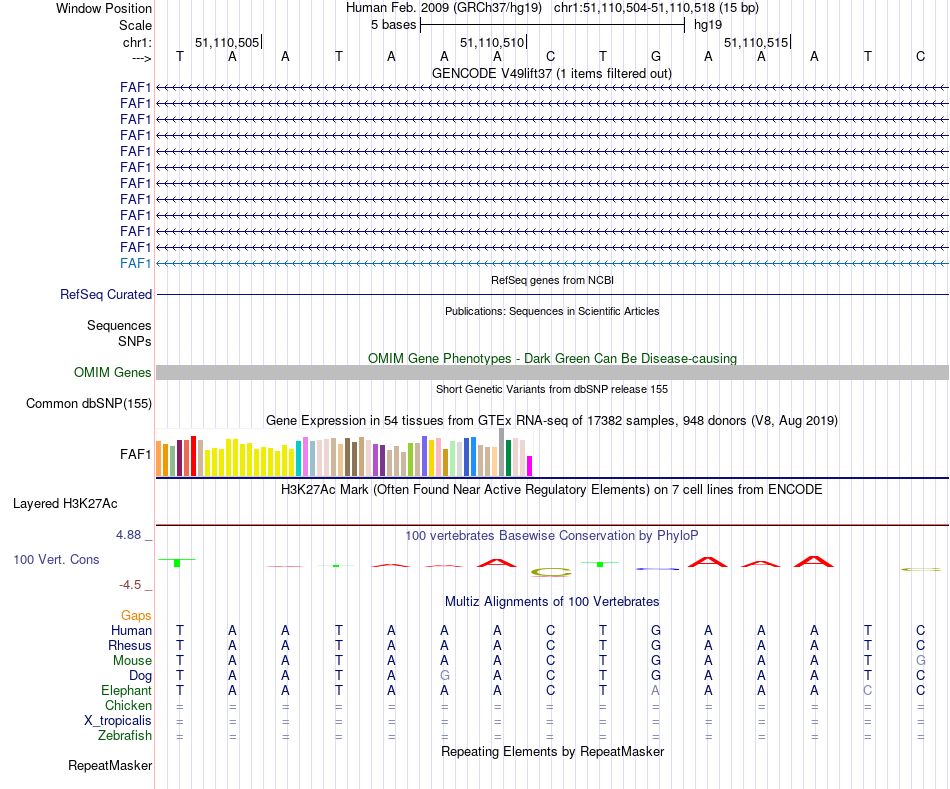This screenshot has width=950, height=789.
Task: Click the RefSeq Curated track label
Action: (106, 295)
